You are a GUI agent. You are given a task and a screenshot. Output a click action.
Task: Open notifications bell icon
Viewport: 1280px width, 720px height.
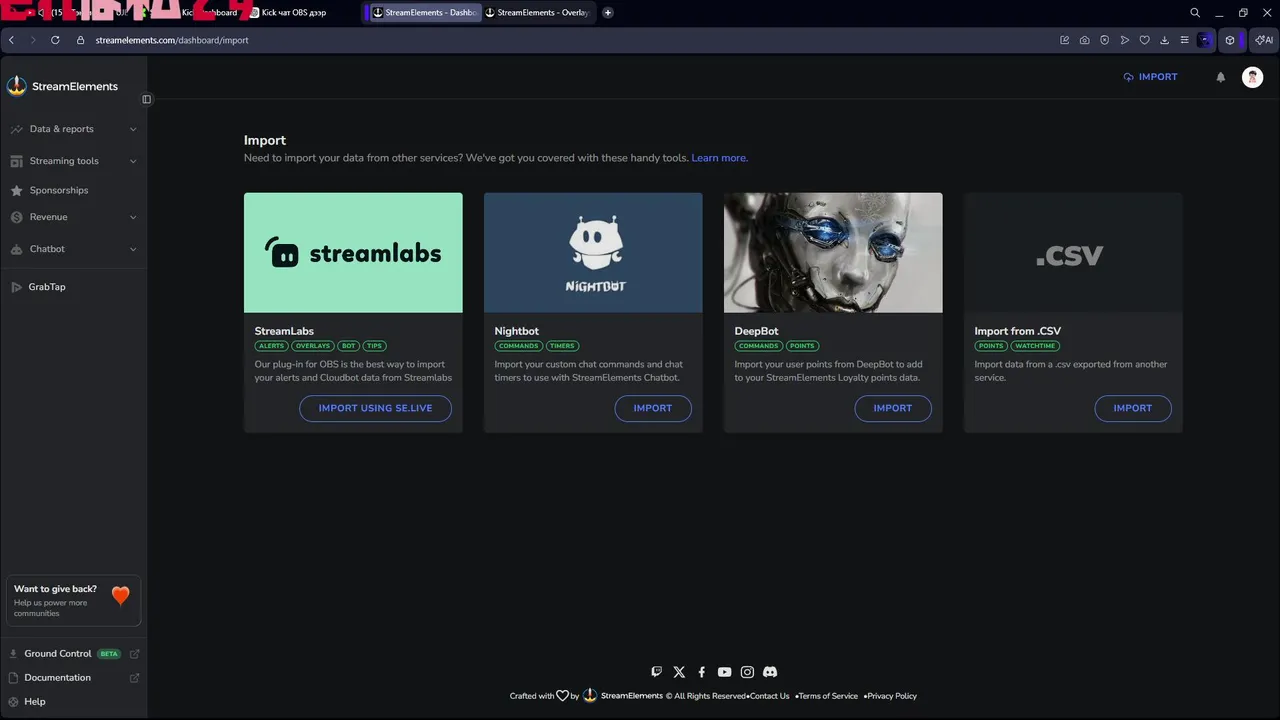click(1220, 77)
